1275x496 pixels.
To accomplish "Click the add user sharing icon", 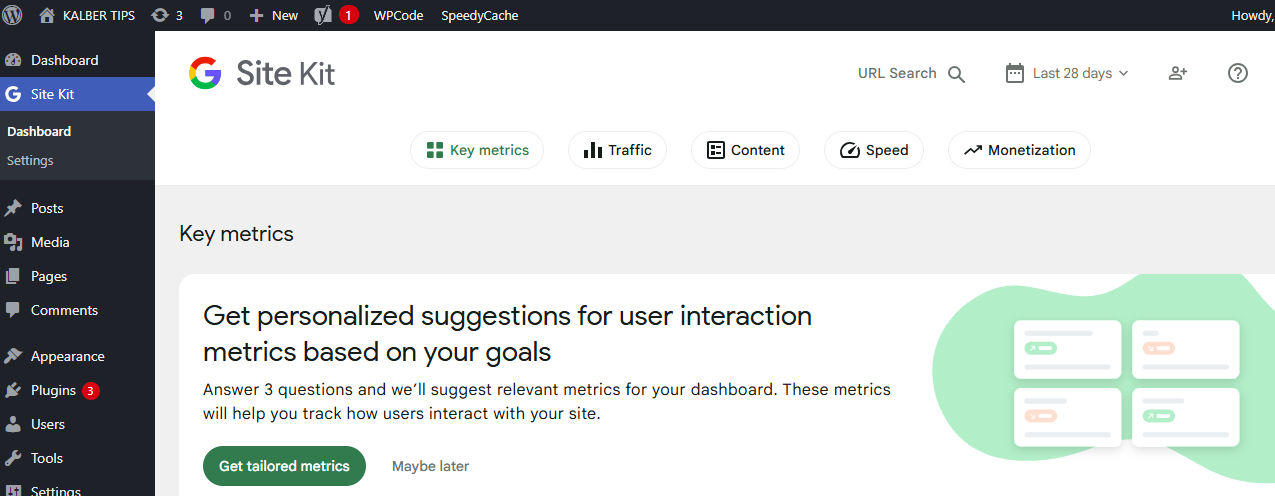I will [x=1177, y=73].
